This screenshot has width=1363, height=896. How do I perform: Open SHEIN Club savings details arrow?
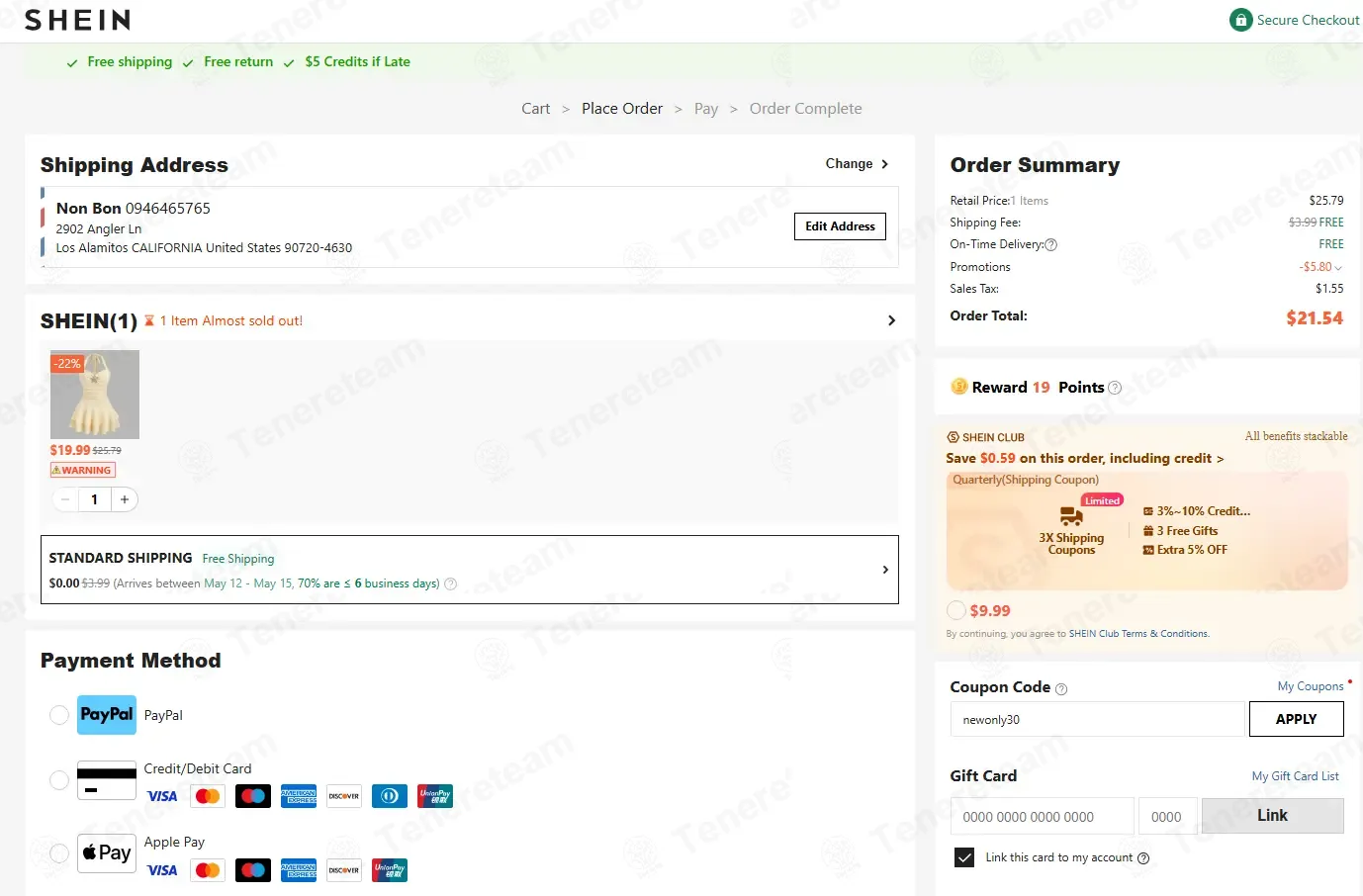(x=1220, y=459)
